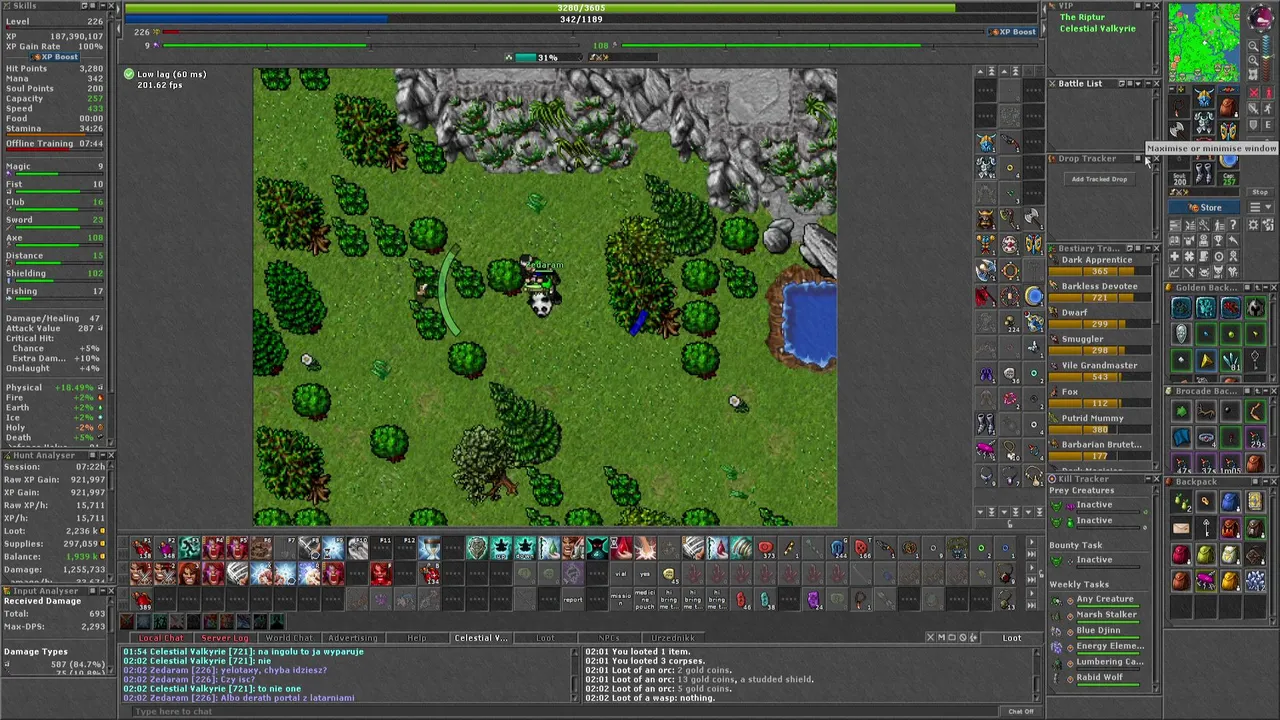Switch to Local Chat tab
1280x720 pixels.
coord(161,638)
